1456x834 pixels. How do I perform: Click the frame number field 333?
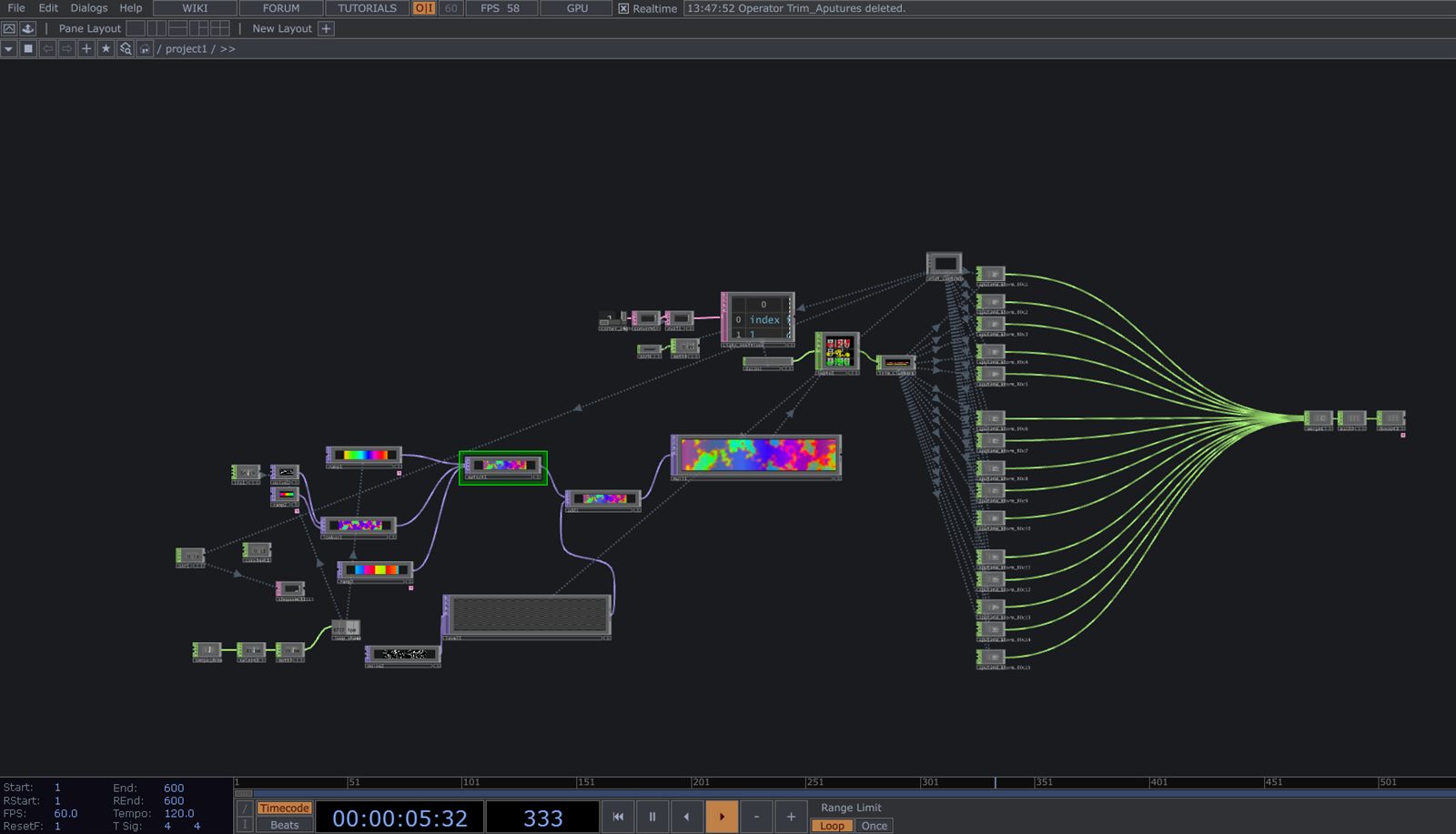click(542, 818)
